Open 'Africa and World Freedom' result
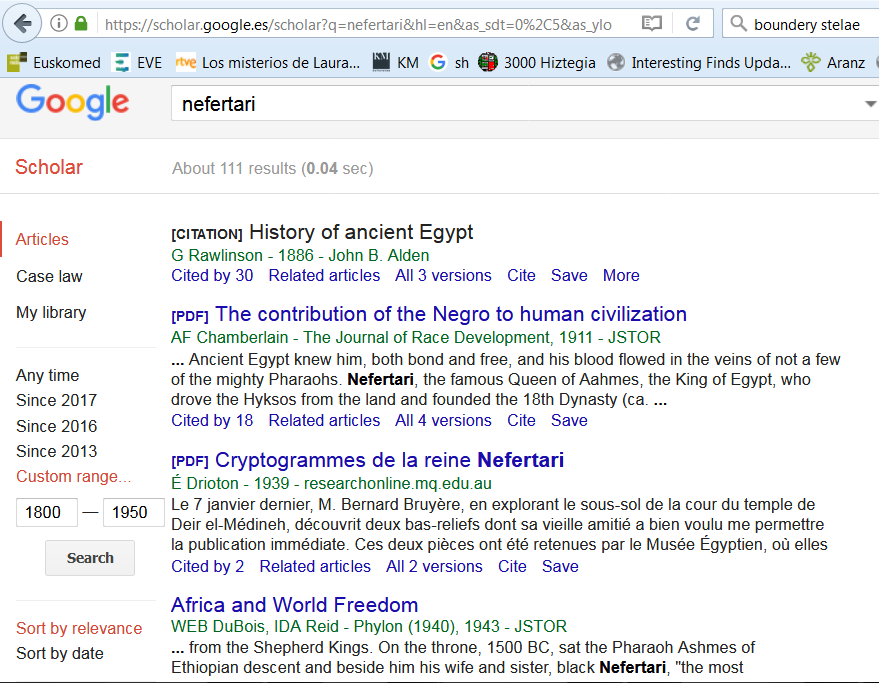The height and width of the screenshot is (683, 879). coord(295,604)
